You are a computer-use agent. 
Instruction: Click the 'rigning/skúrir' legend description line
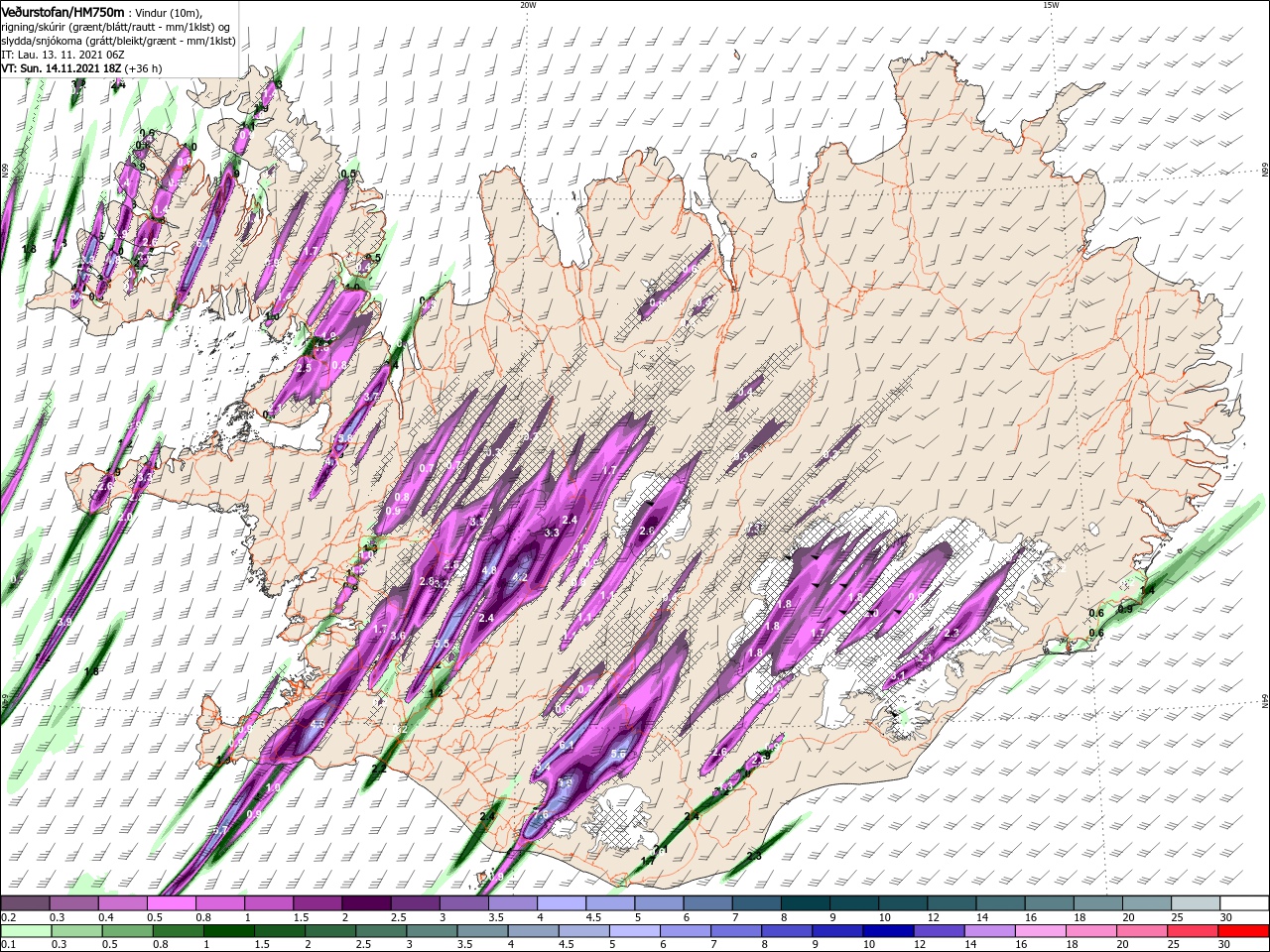click(115, 26)
